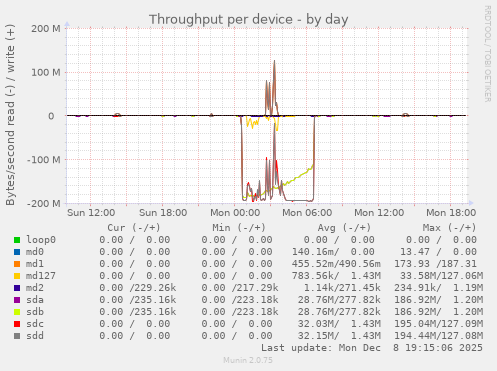This screenshot has height=371, width=497.
Task: Click the 'Sun 18:00' x-axis label
Action: pyautogui.click(x=163, y=213)
